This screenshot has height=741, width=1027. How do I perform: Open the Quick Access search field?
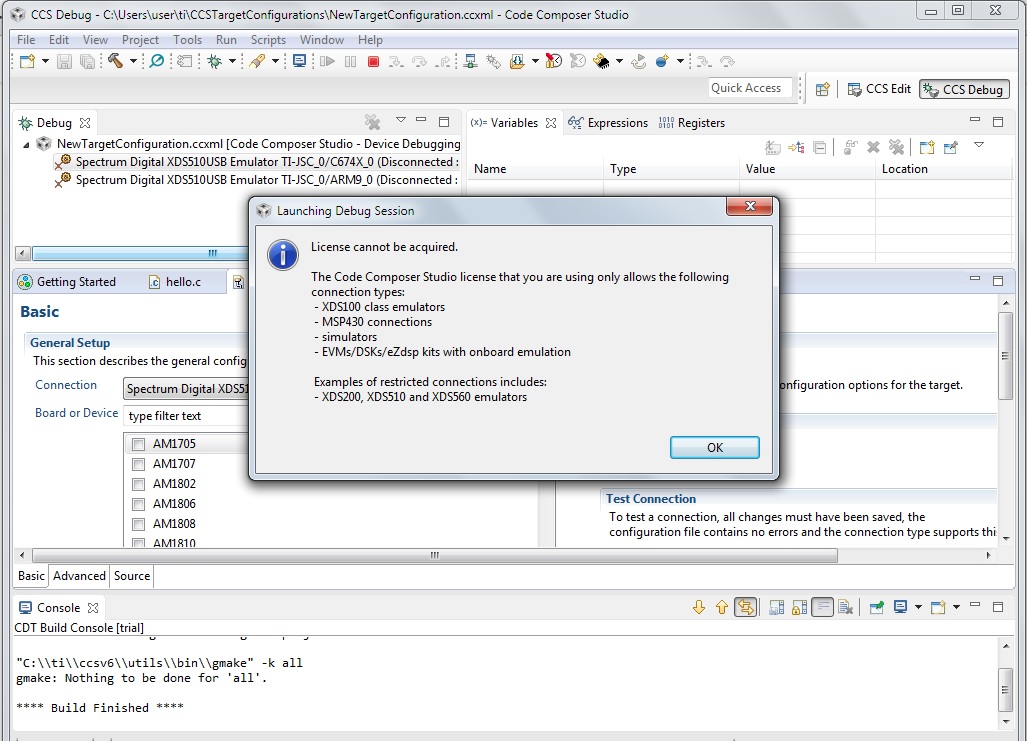(749, 88)
